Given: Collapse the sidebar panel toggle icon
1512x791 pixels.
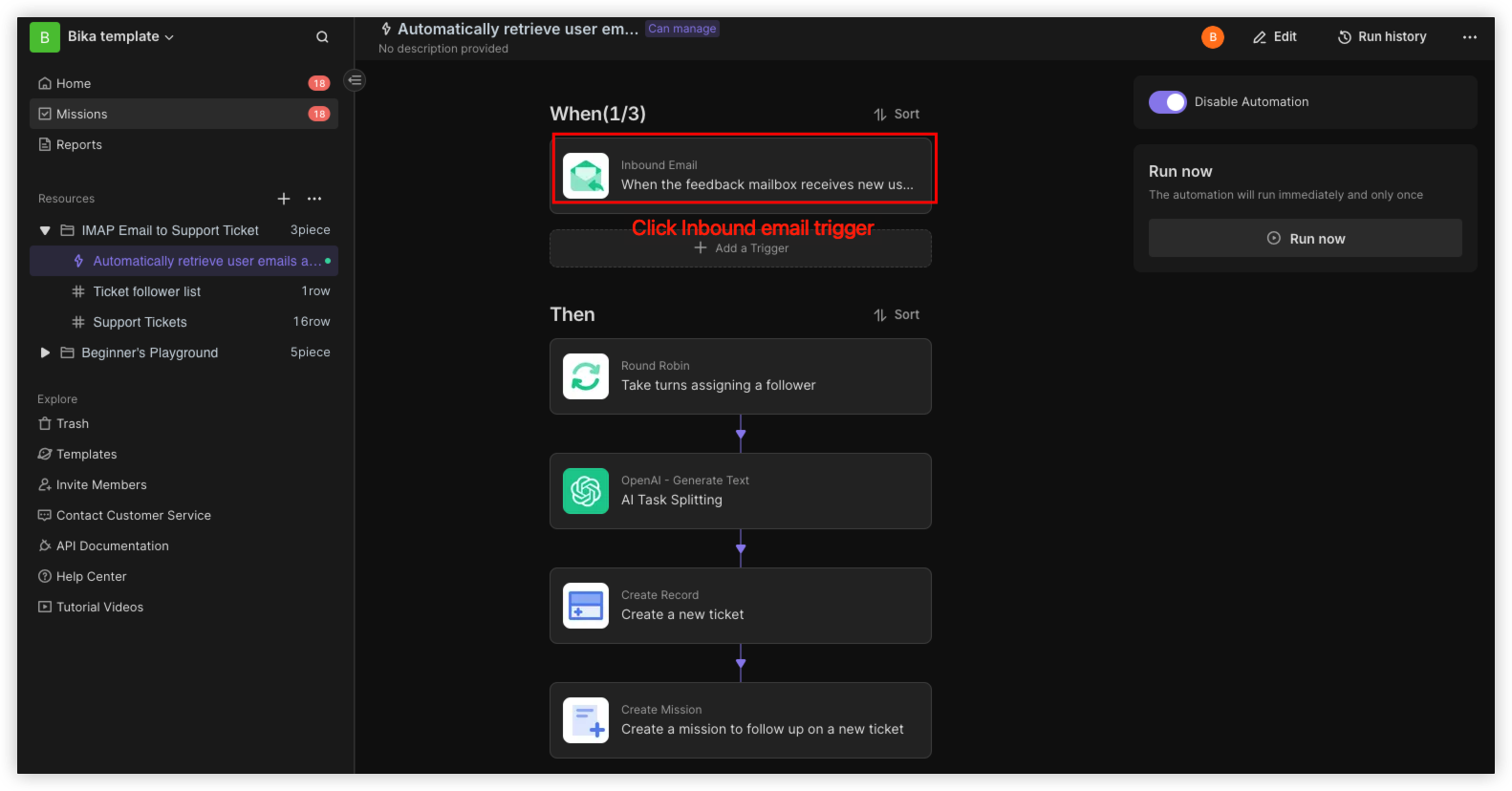Looking at the screenshot, I should pyautogui.click(x=356, y=80).
